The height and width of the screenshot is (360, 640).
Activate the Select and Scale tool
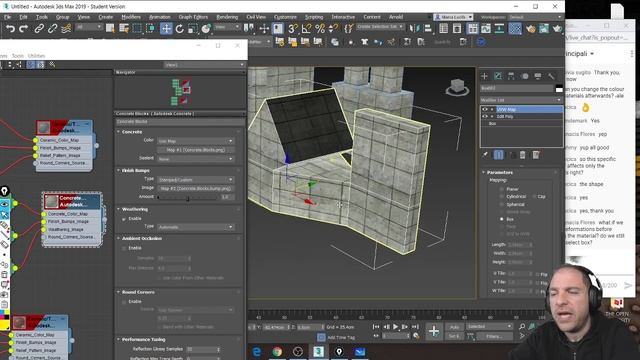click(193, 29)
